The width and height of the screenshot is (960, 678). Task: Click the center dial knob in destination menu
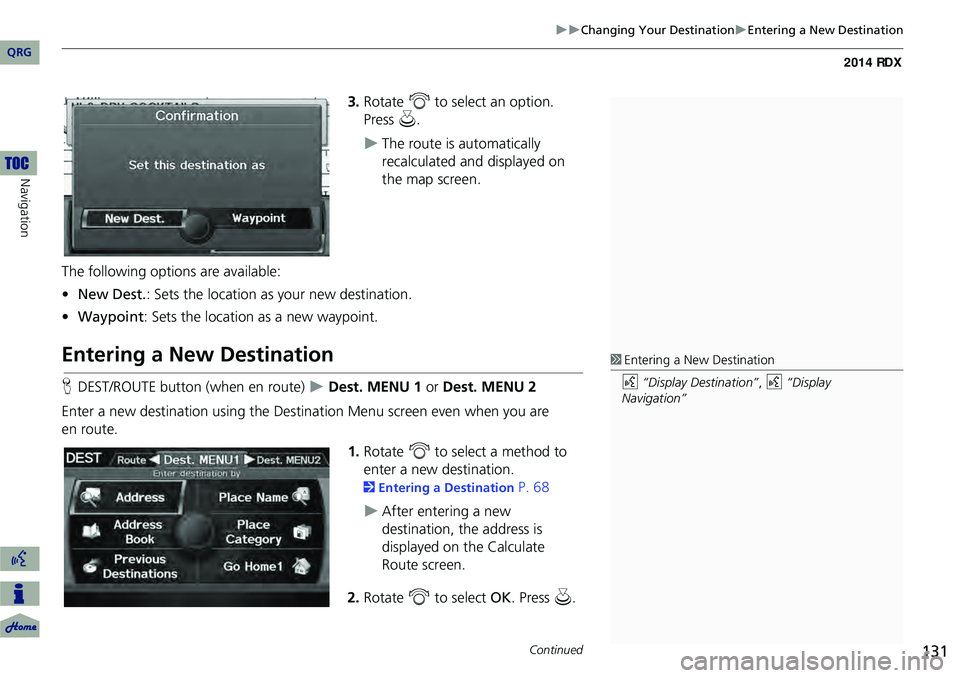coord(197,532)
